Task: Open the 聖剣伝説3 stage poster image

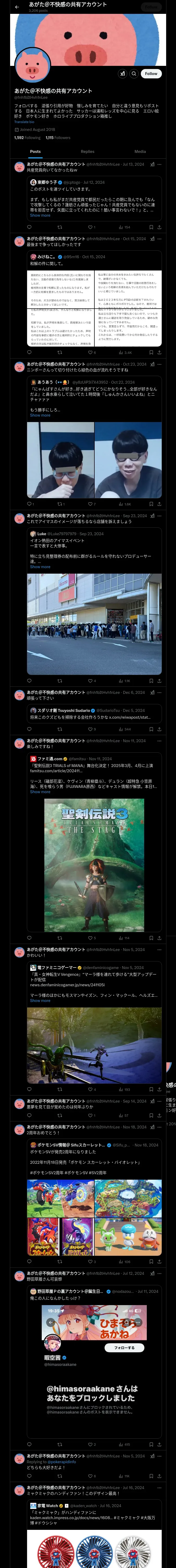Action: pos(94,865)
